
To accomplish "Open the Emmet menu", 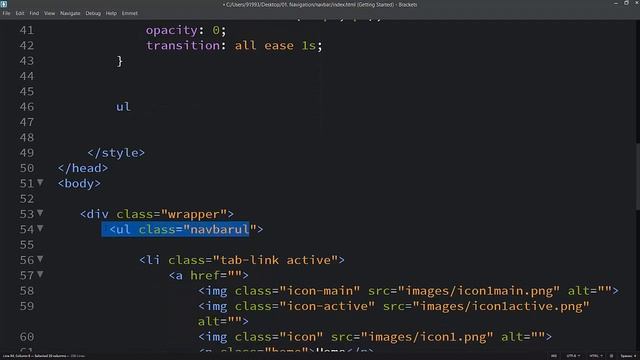I will pos(130,13).
